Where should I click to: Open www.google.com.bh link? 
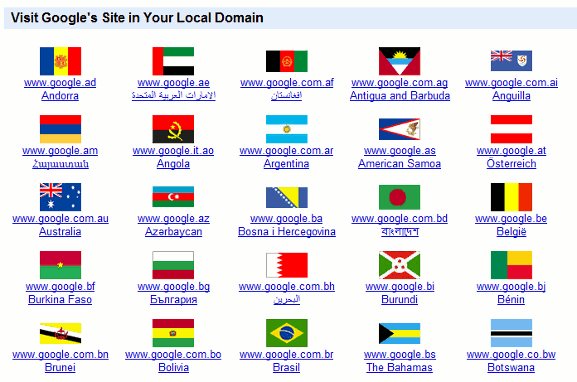pos(287,287)
